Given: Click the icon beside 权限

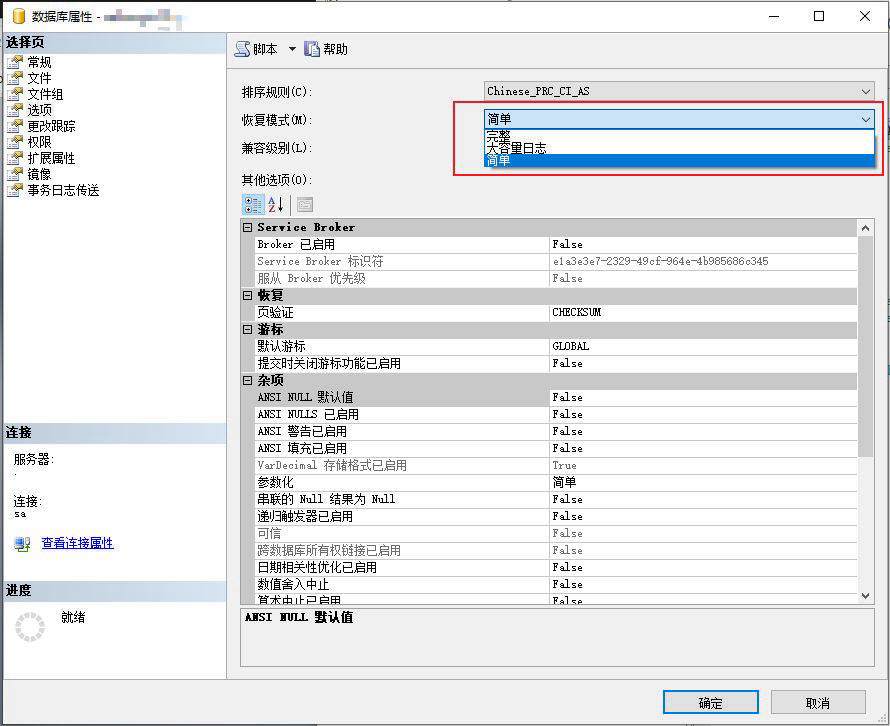Looking at the screenshot, I should pyautogui.click(x=15, y=142).
